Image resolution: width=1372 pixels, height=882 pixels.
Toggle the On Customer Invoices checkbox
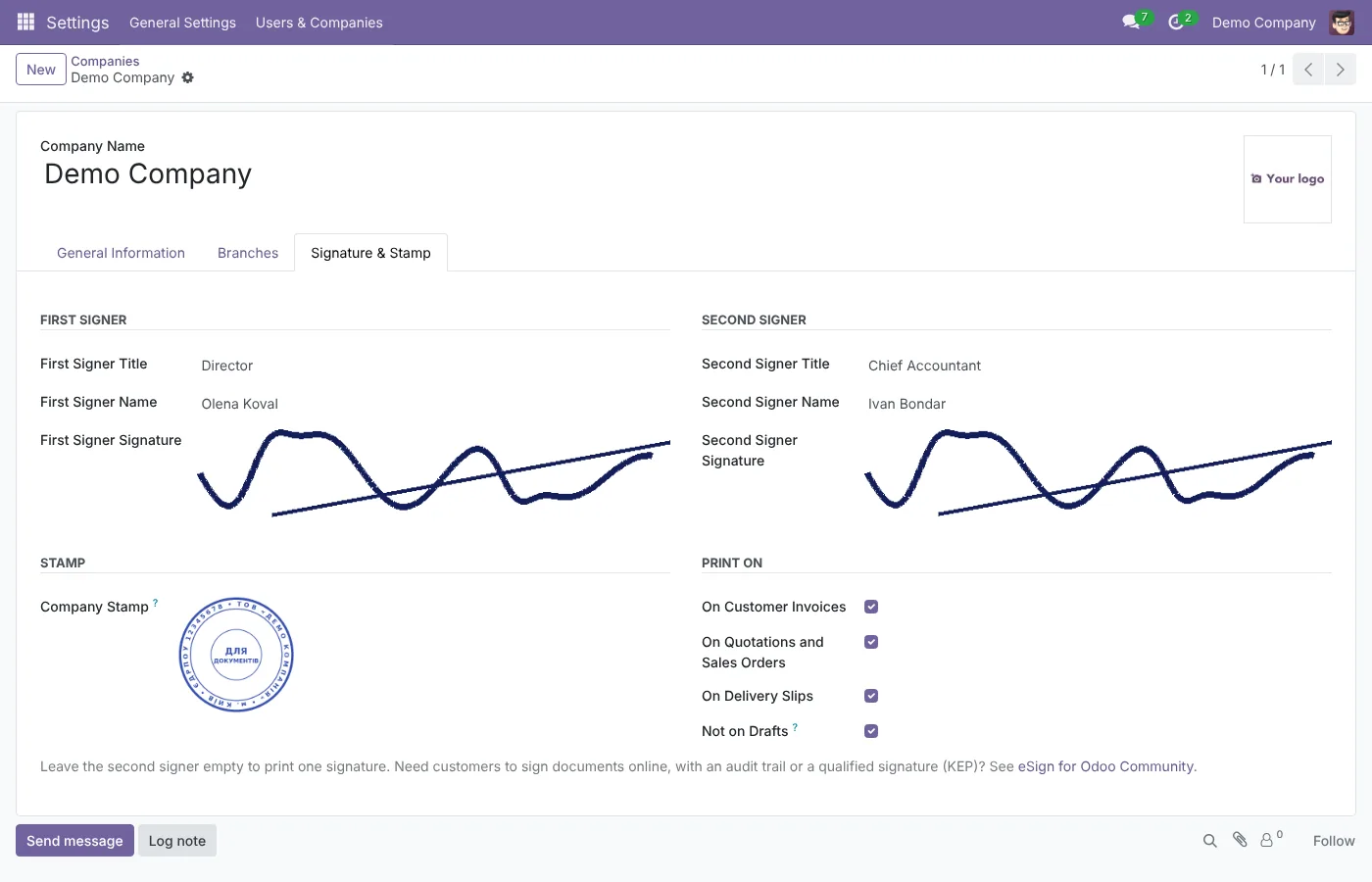871,607
